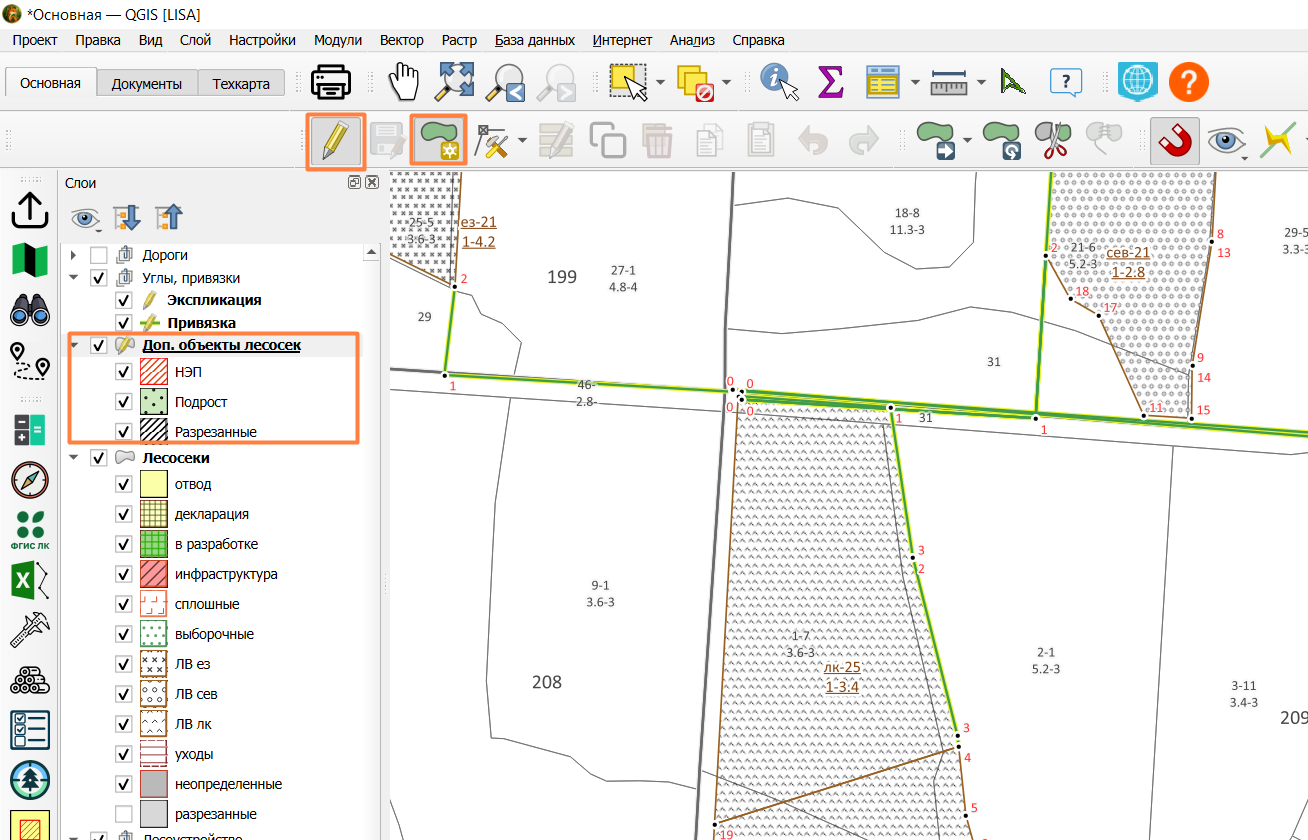Screen dimensions: 1308x840
Task: Open the orange help question icon
Action: 1189,82
